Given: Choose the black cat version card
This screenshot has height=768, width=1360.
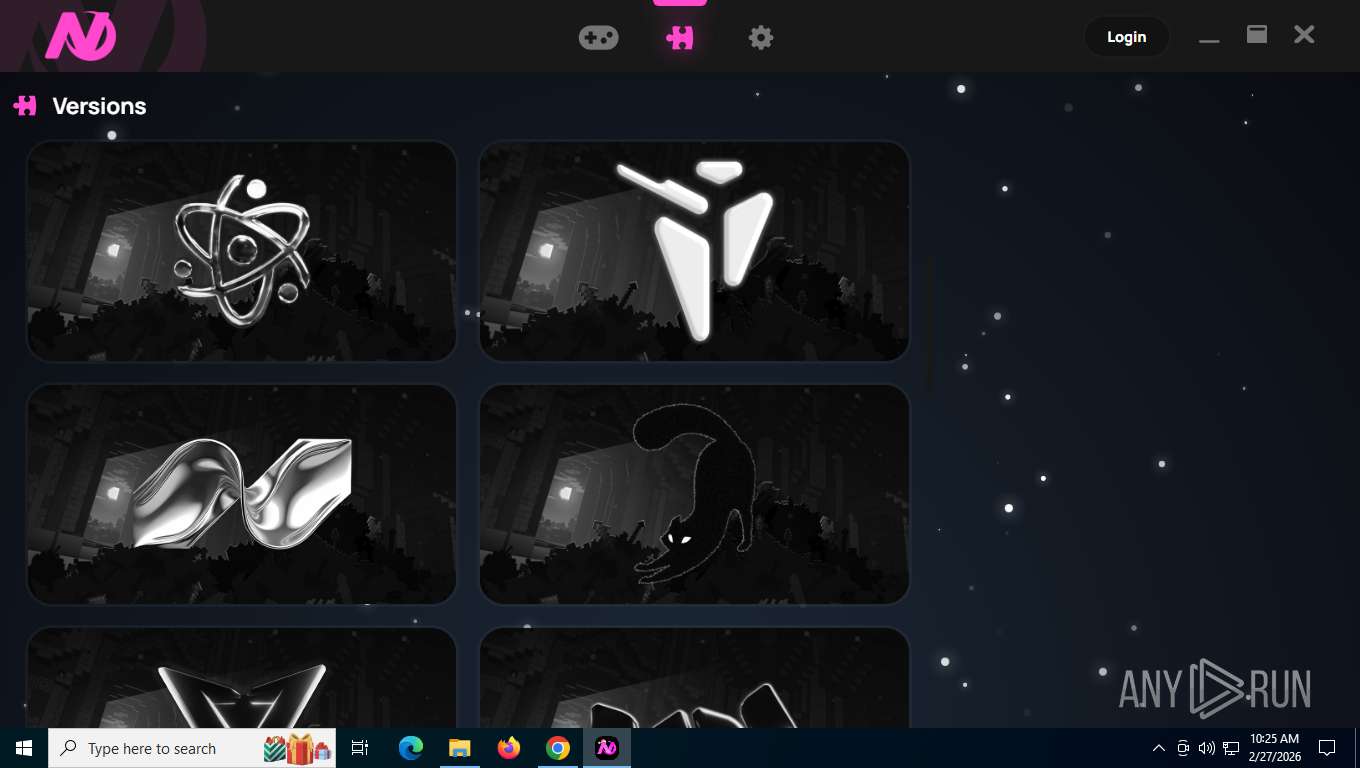Looking at the screenshot, I should 694,494.
